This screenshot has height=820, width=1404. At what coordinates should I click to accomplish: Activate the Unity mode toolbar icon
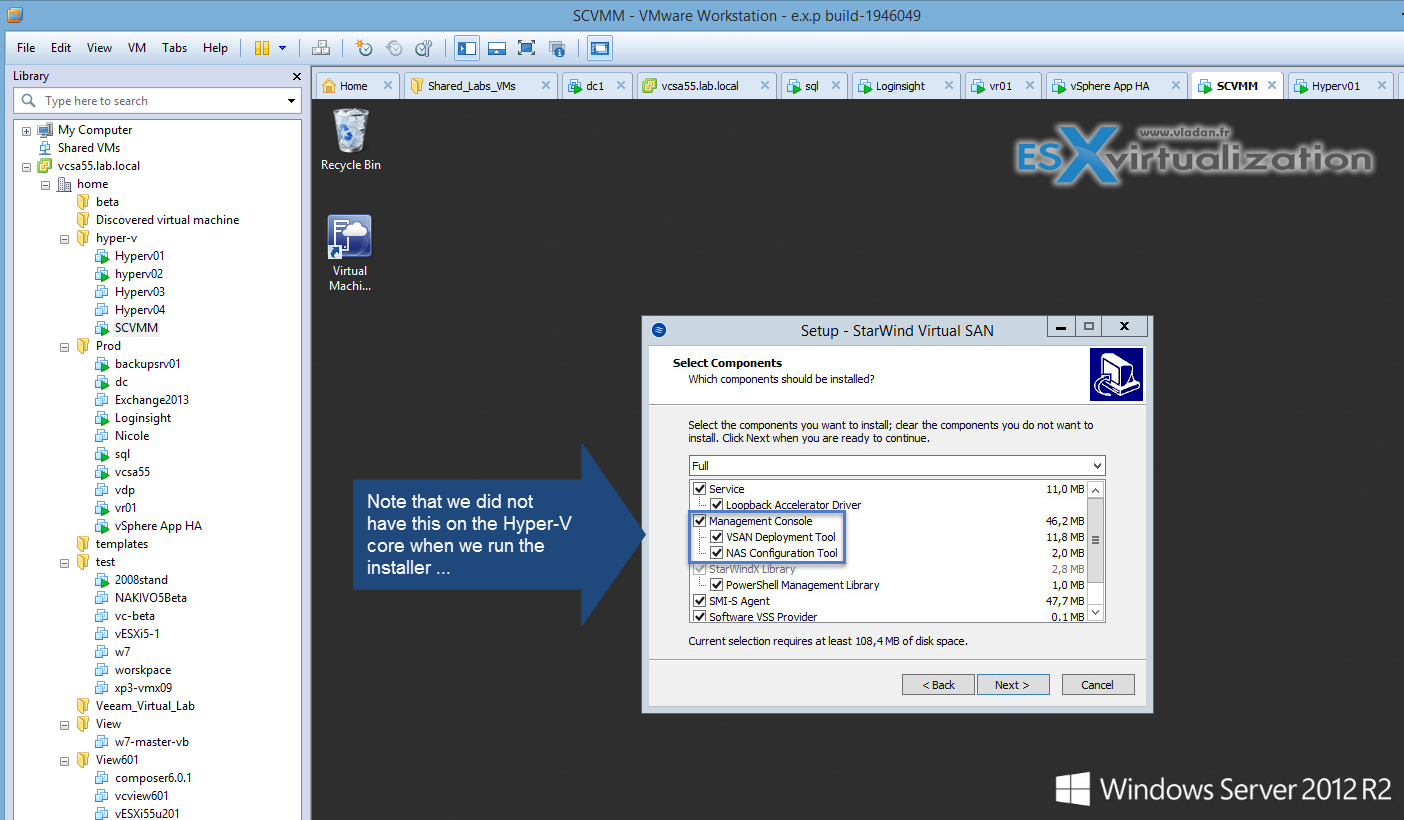(558, 48)
